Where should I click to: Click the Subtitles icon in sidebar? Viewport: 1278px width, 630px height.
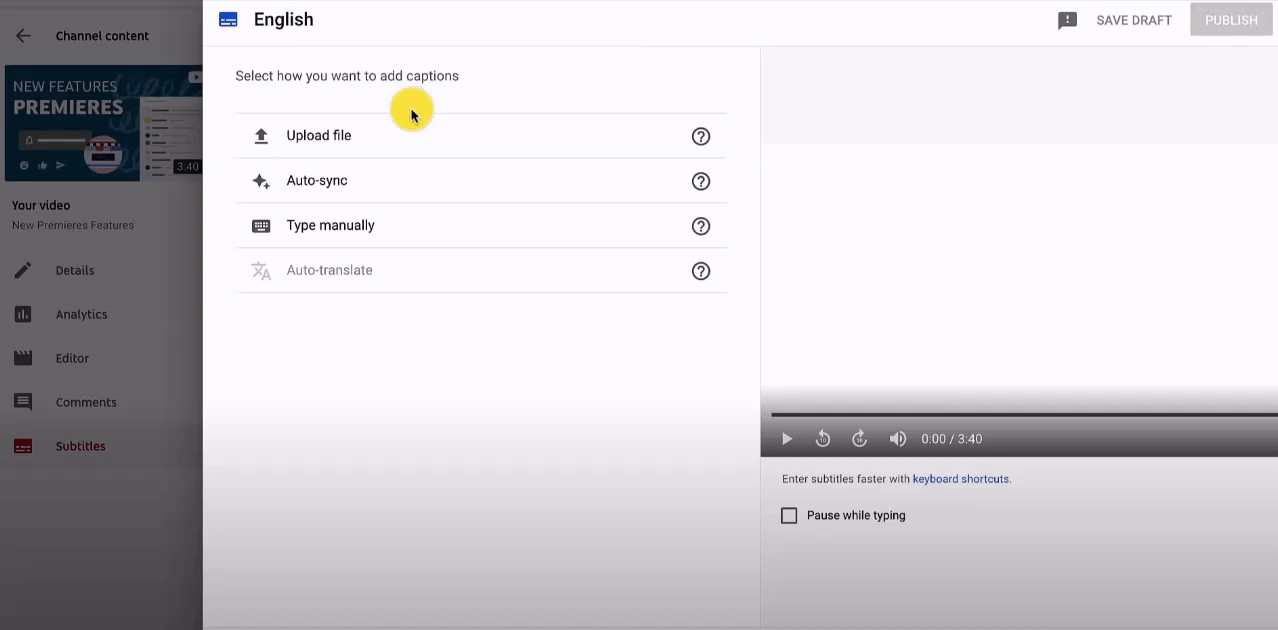(x=23, y=446)
